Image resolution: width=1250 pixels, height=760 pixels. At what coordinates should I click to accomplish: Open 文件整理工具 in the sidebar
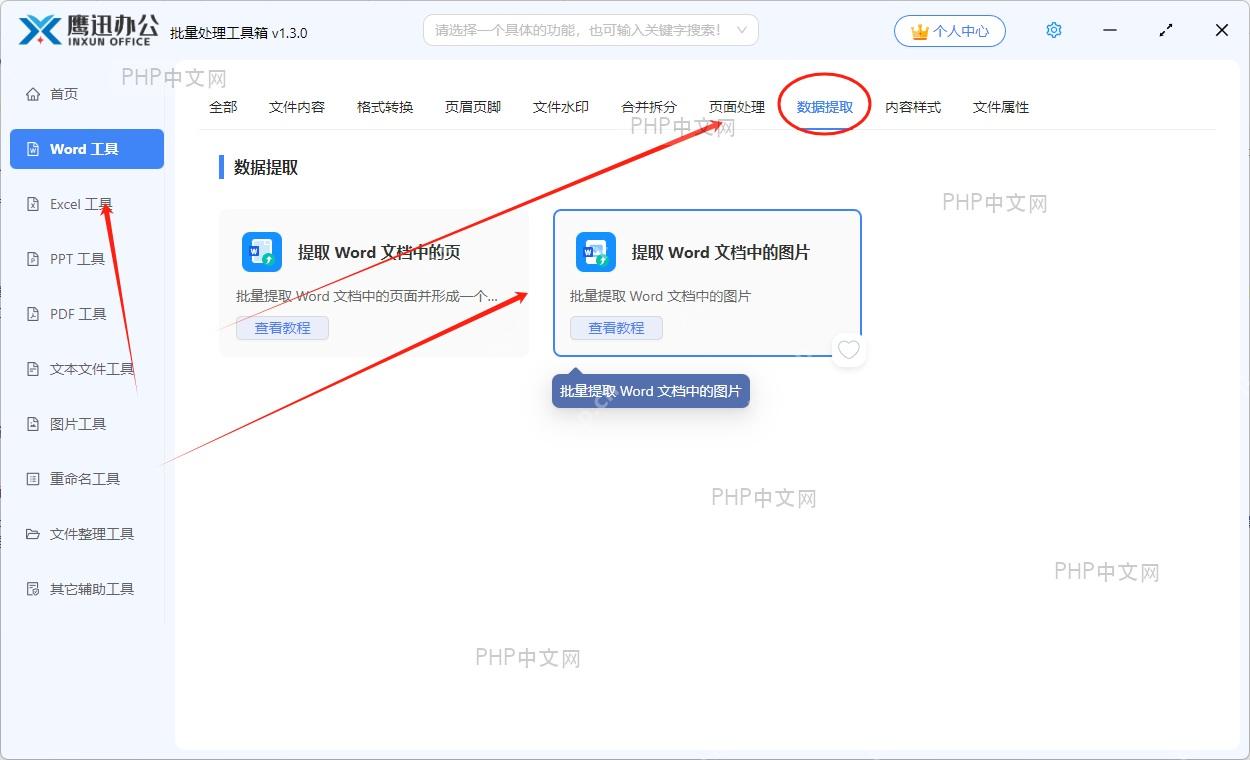[92, 534]
